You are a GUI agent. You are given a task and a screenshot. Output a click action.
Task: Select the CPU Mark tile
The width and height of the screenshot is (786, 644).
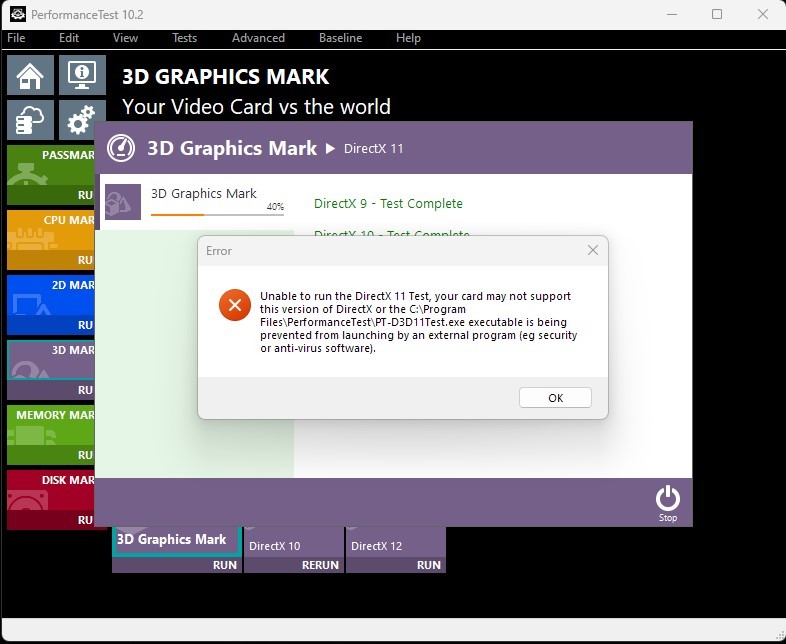[x=51, y=231]
